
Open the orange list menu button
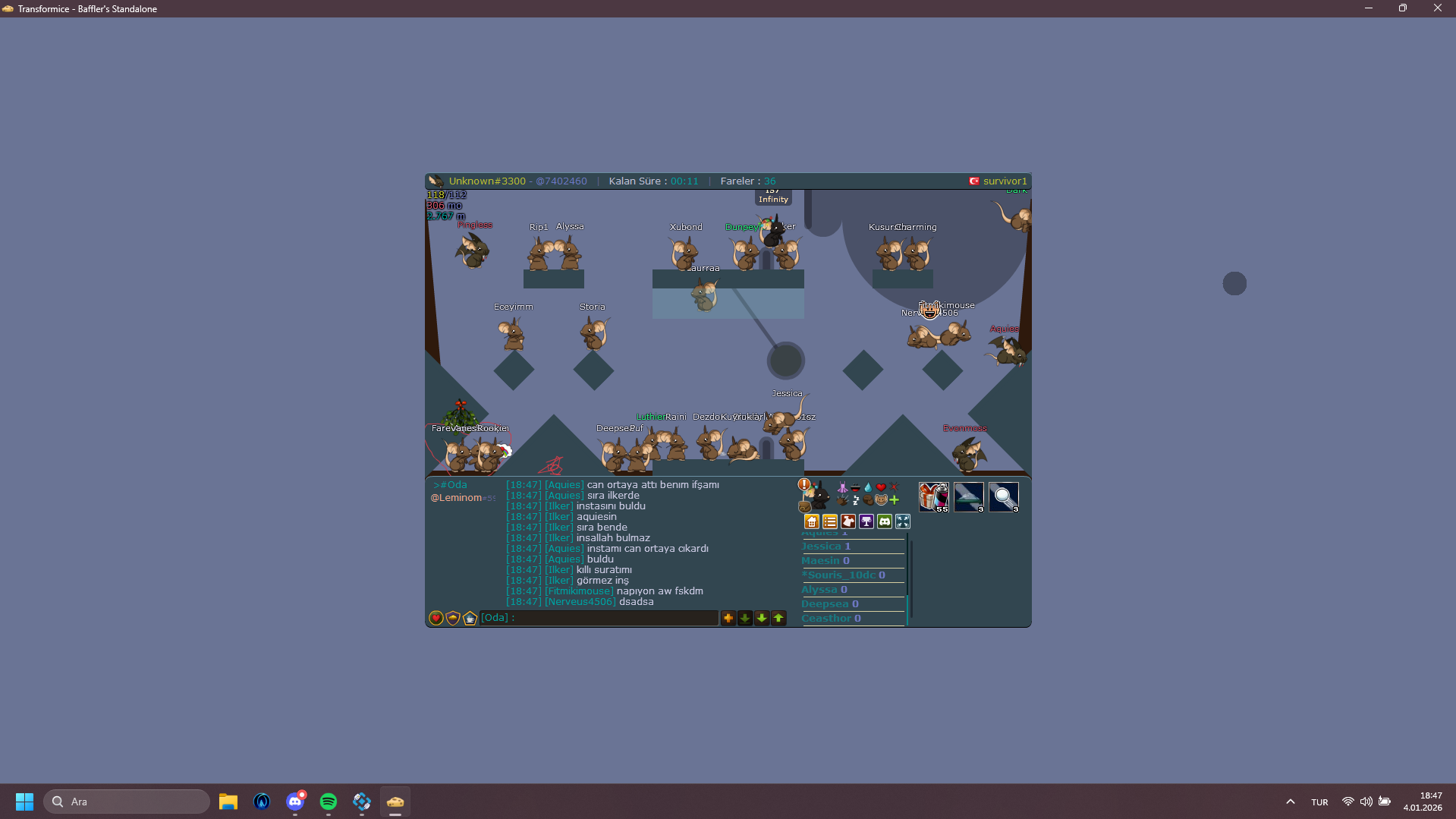pos(830,521)
